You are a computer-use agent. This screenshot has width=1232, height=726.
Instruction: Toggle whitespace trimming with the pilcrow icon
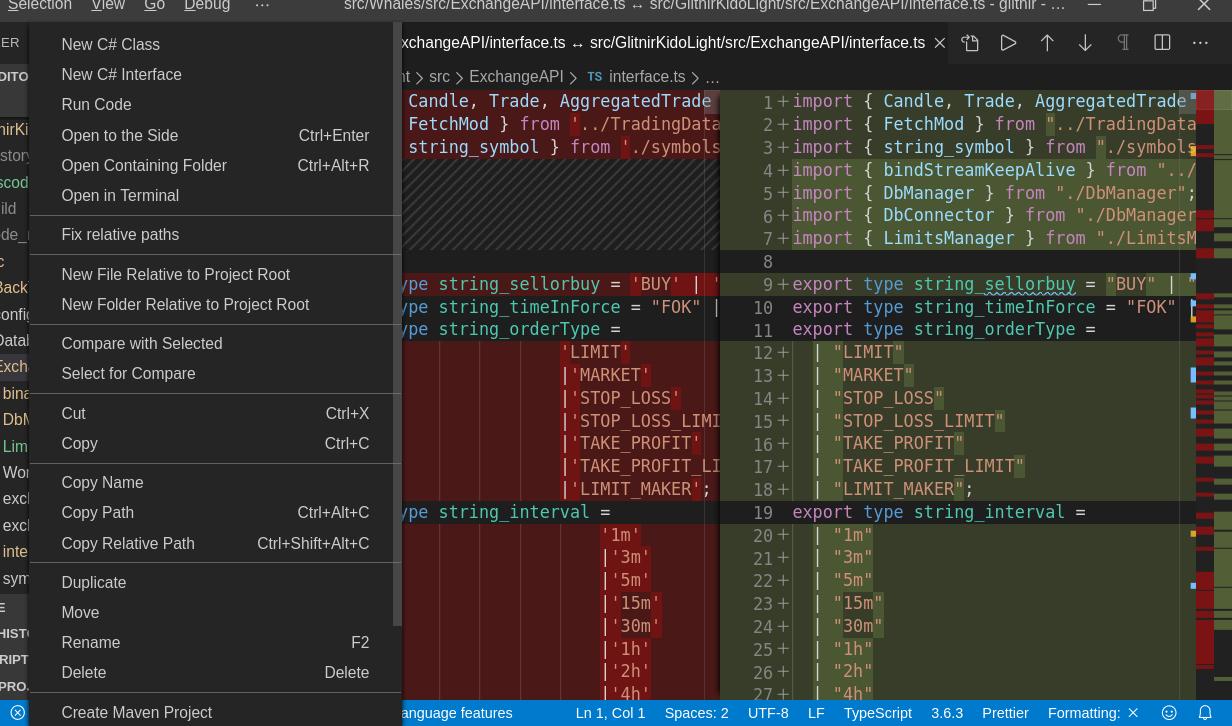pos(1123,43)
